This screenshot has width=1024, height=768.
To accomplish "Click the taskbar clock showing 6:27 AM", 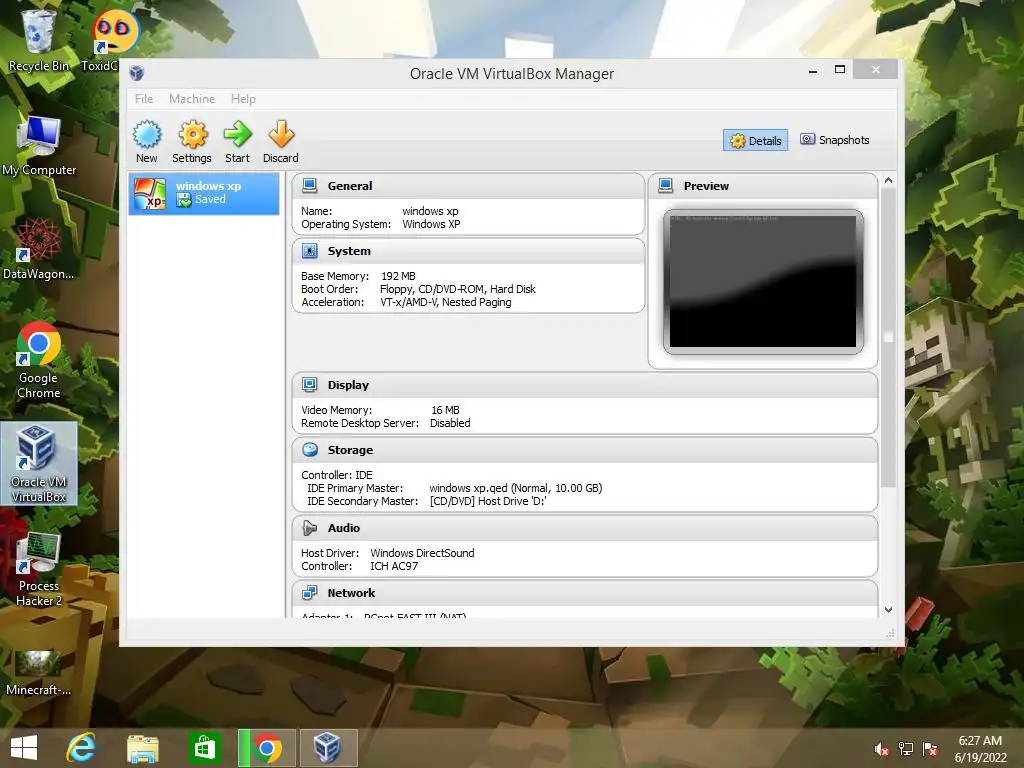I will click(980, 749).
